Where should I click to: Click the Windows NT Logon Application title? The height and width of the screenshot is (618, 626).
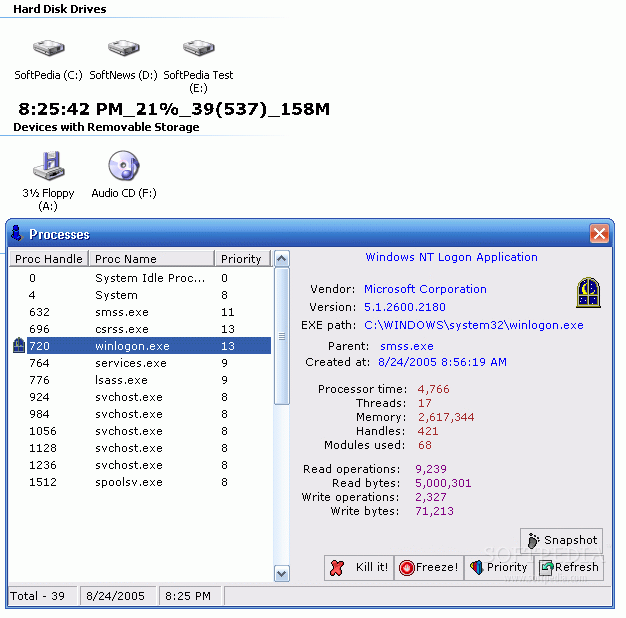[452, 257]
